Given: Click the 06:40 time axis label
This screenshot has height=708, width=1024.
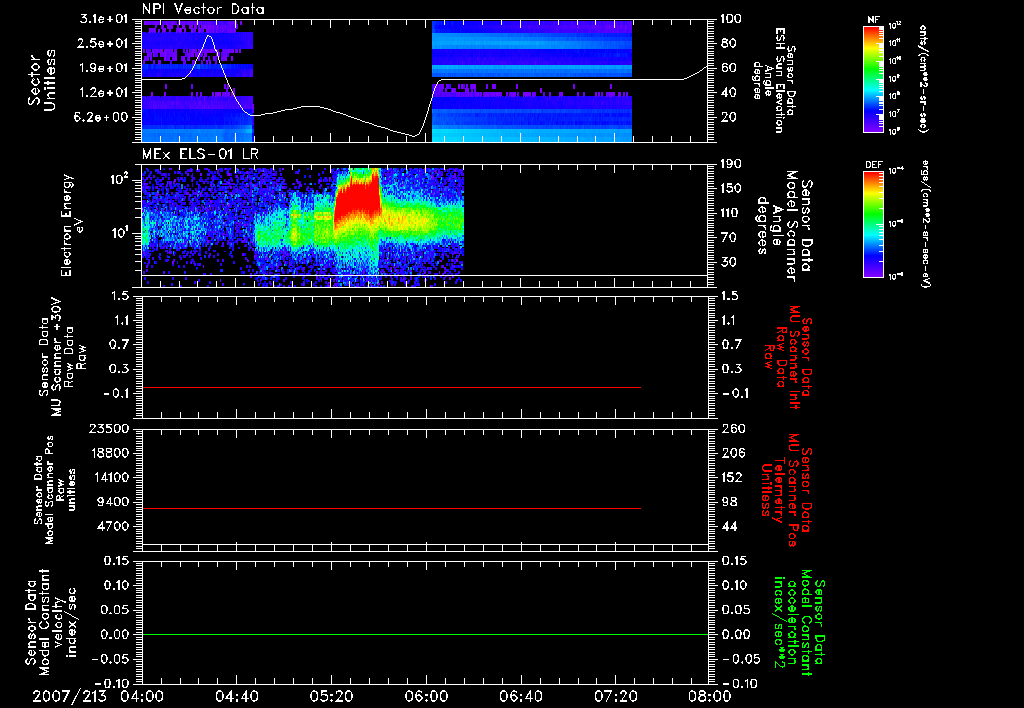Looking at the screenshot, I should [x=520, y=696].
